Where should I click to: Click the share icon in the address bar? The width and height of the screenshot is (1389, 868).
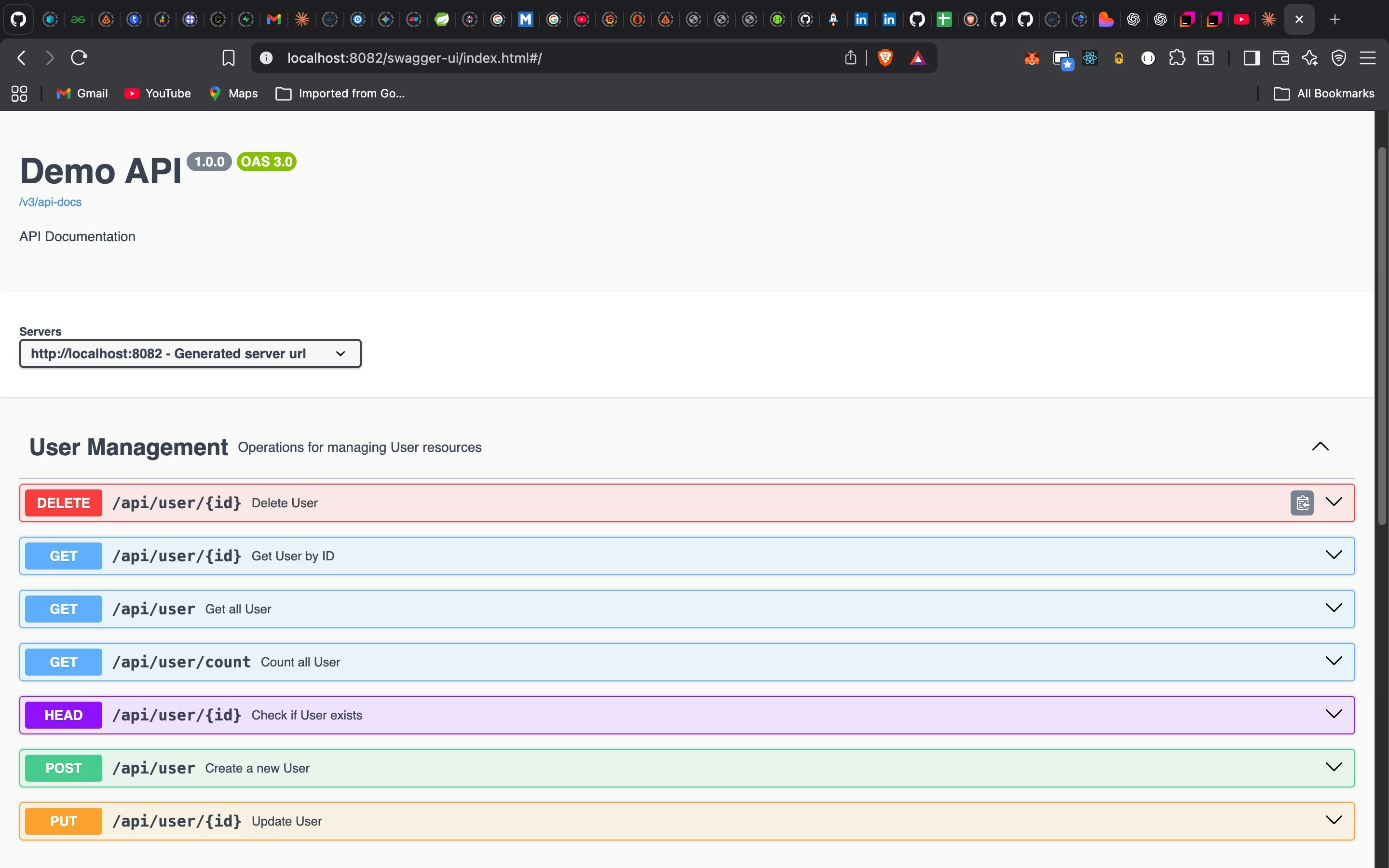click(850, 57)
